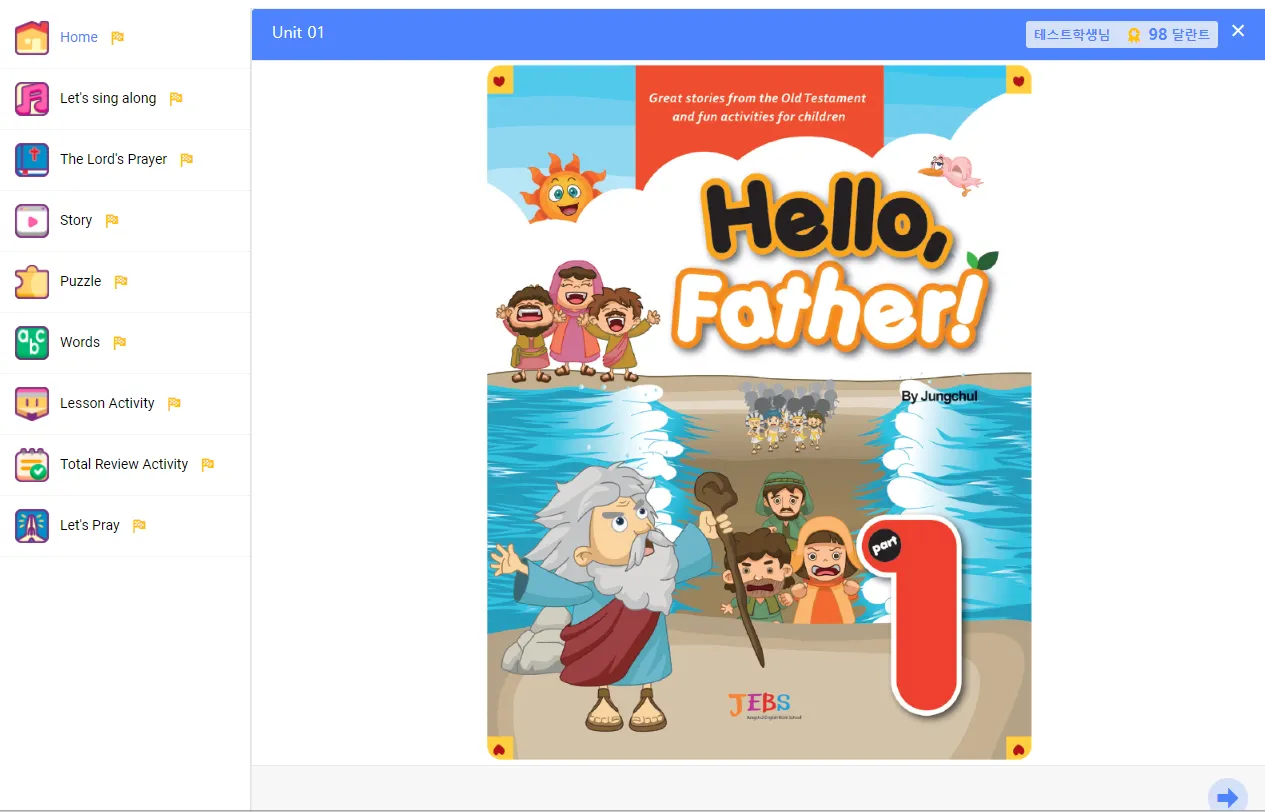This screenshot has width=1265, height=812.
Task: Select the Story menu label
Action: 76,220
